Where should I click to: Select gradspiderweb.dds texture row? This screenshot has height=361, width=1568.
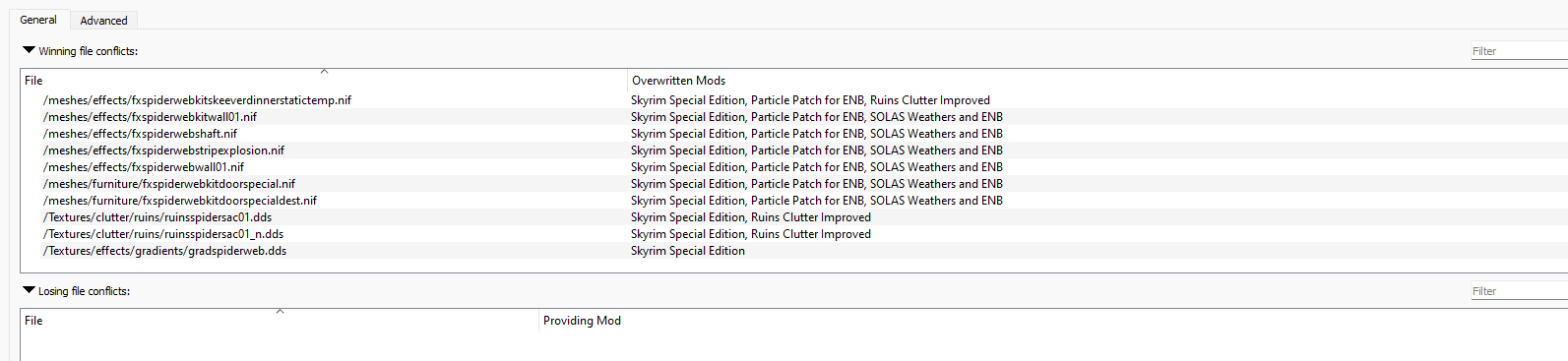(x=793, y=251)
